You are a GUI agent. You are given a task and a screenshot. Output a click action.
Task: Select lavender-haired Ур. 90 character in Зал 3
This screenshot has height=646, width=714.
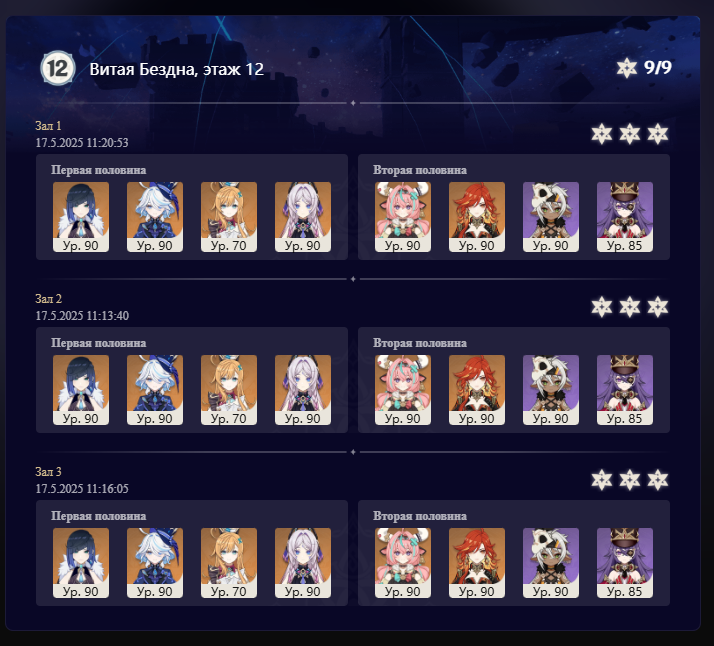pos(303,563)
